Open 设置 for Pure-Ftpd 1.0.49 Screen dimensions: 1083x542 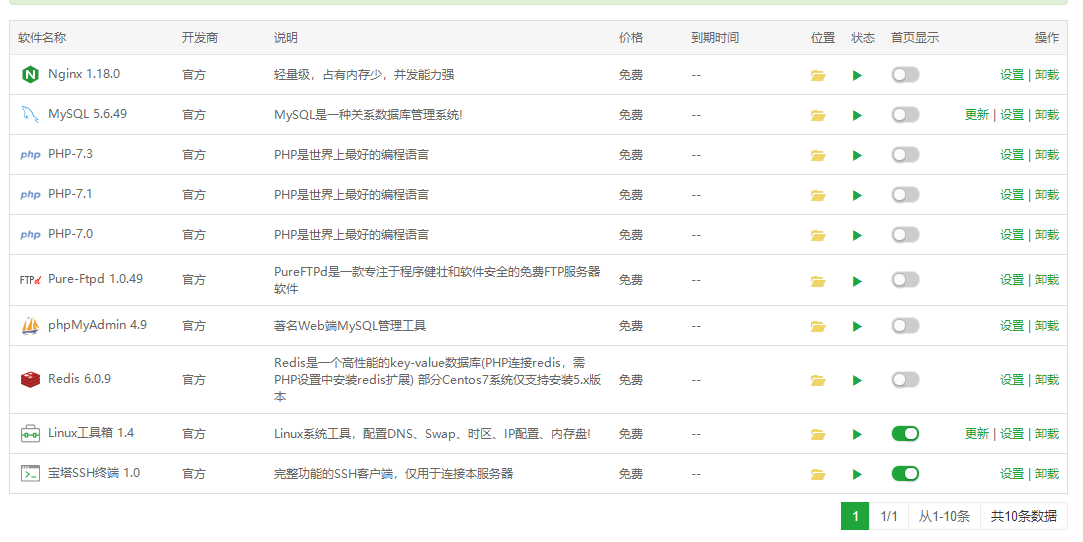(1012, 280)
